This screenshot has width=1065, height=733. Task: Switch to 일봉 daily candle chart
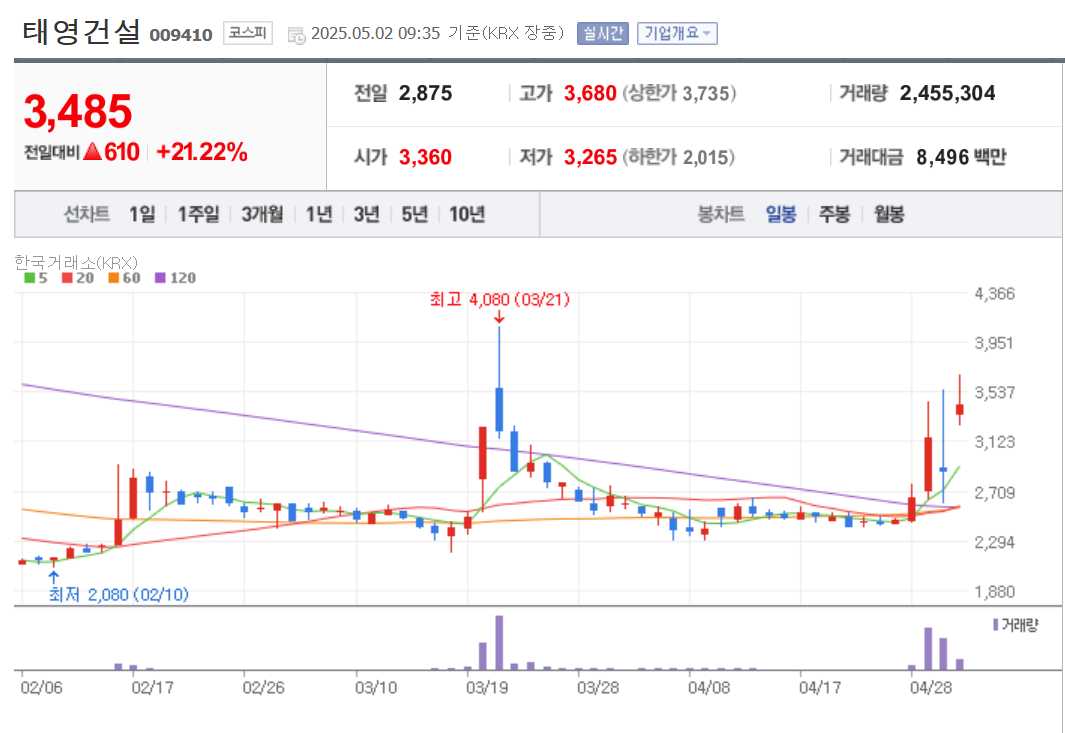780,215
